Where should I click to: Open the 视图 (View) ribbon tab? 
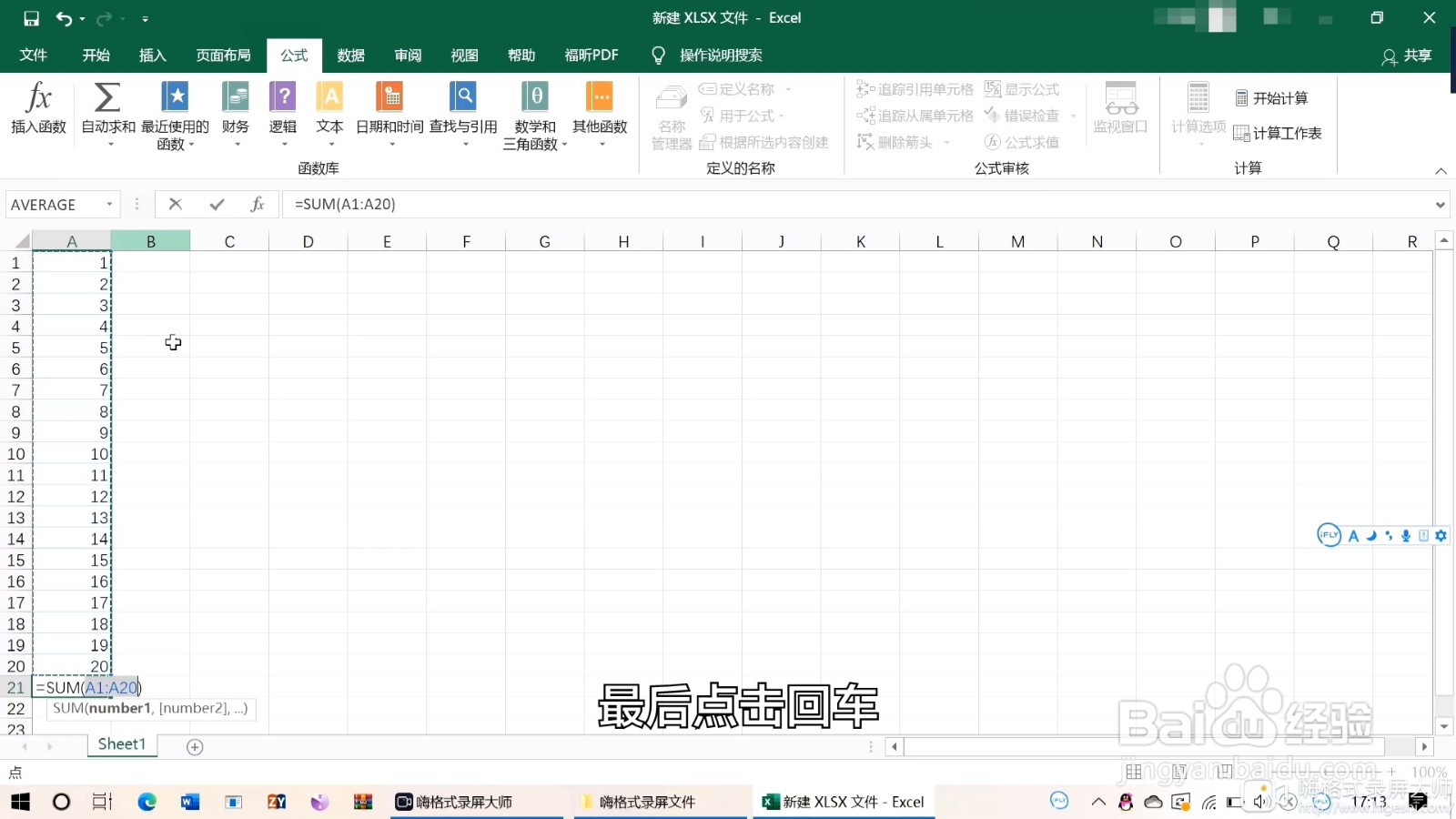[x=464, y=55]
